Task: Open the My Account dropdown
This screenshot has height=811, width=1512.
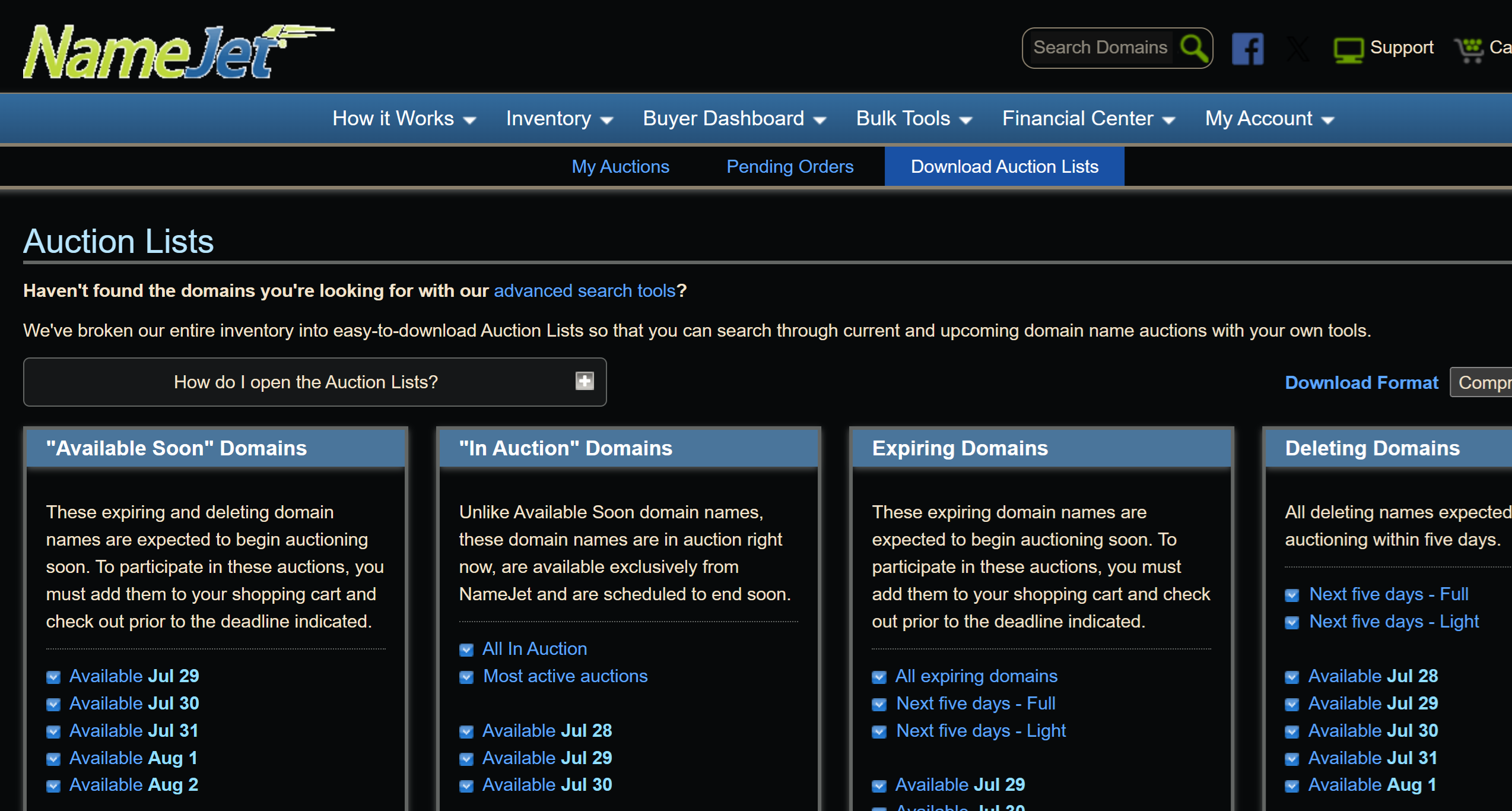Action: coord(1269,119)
